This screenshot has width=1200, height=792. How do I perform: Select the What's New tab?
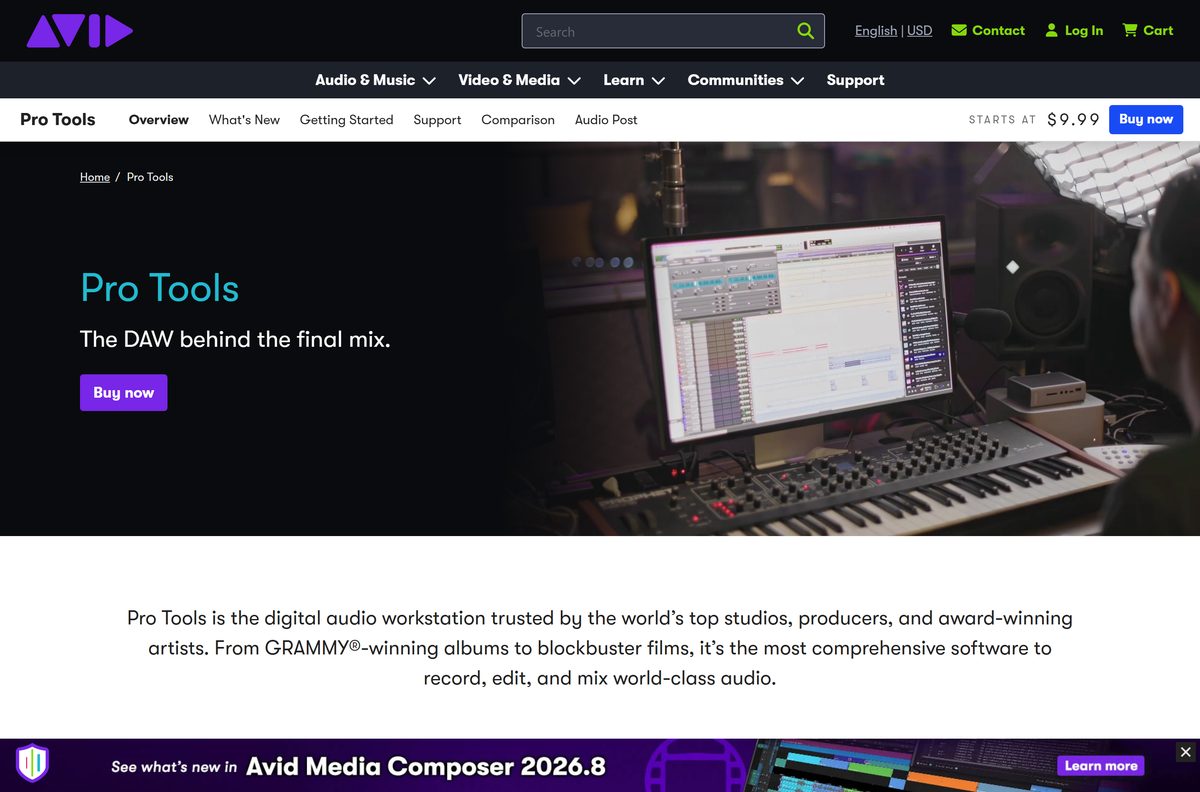point(244,120)
